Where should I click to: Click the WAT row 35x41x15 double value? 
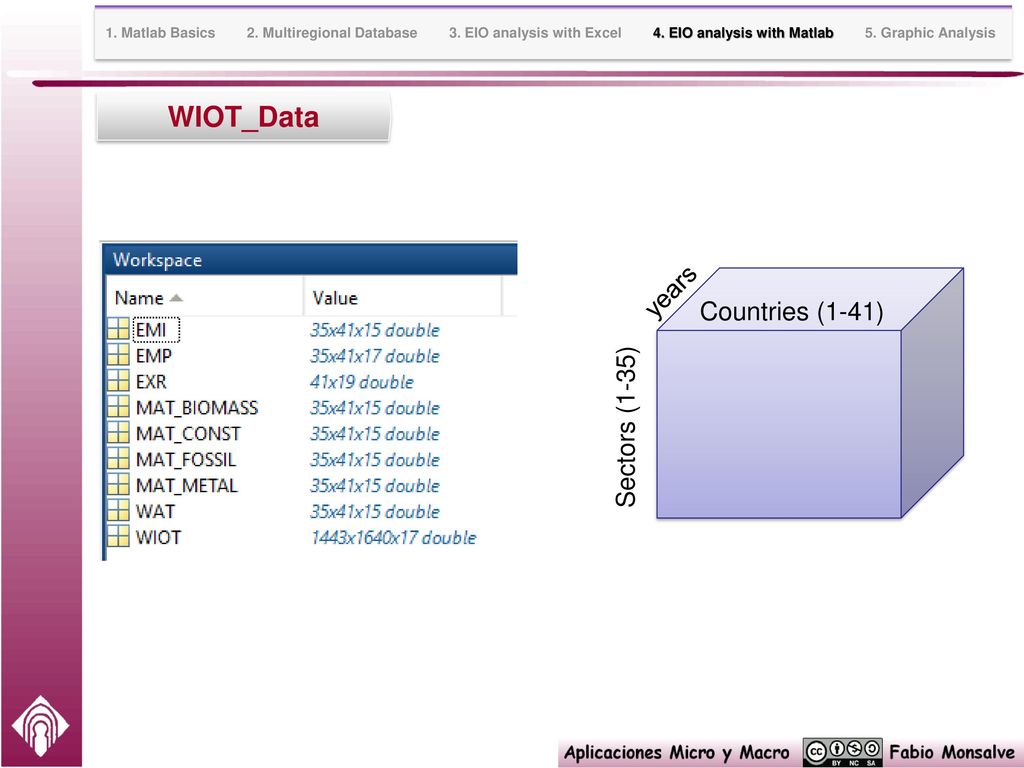coord(375,511)
